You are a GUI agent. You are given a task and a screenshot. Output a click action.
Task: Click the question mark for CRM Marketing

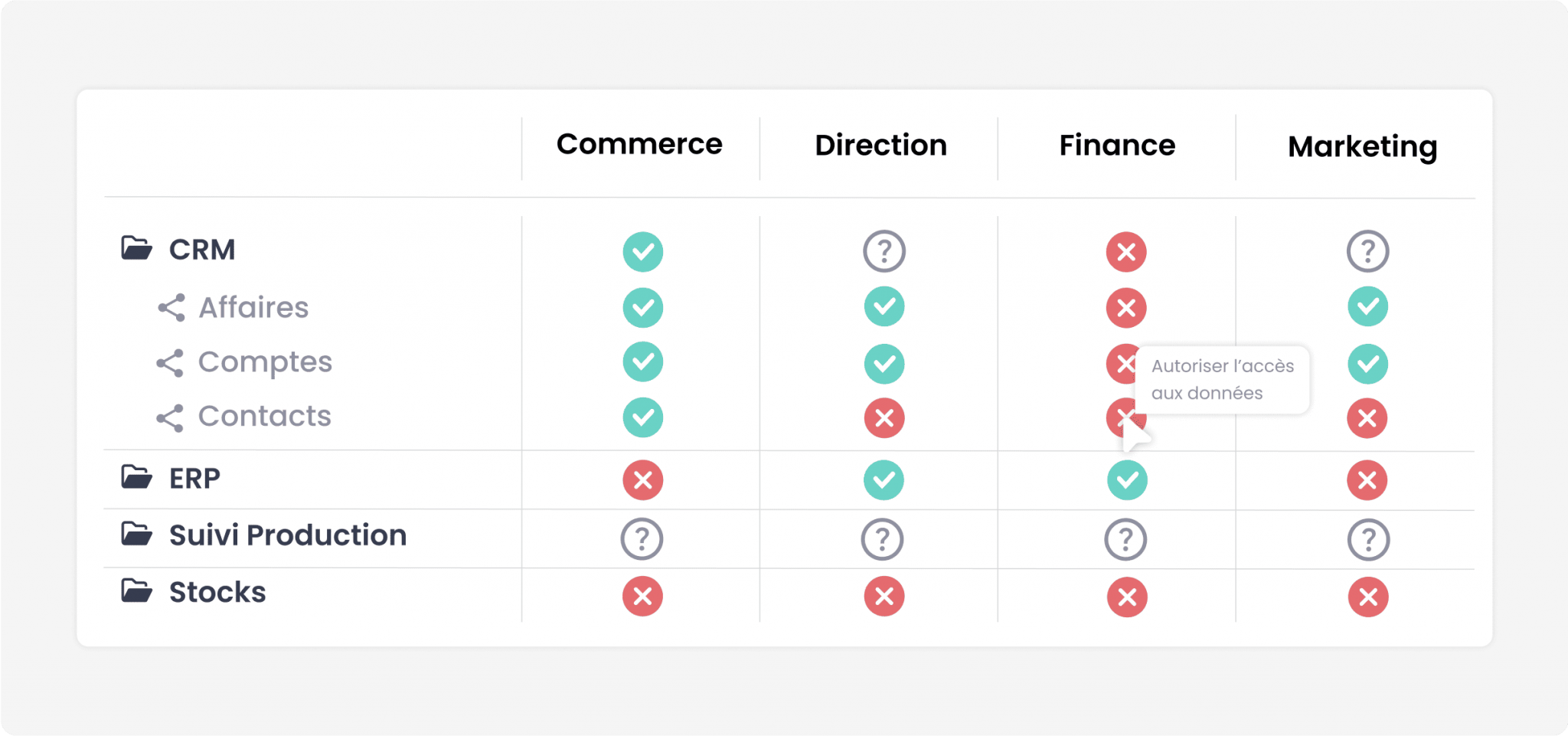click(x=1368, y=251)
